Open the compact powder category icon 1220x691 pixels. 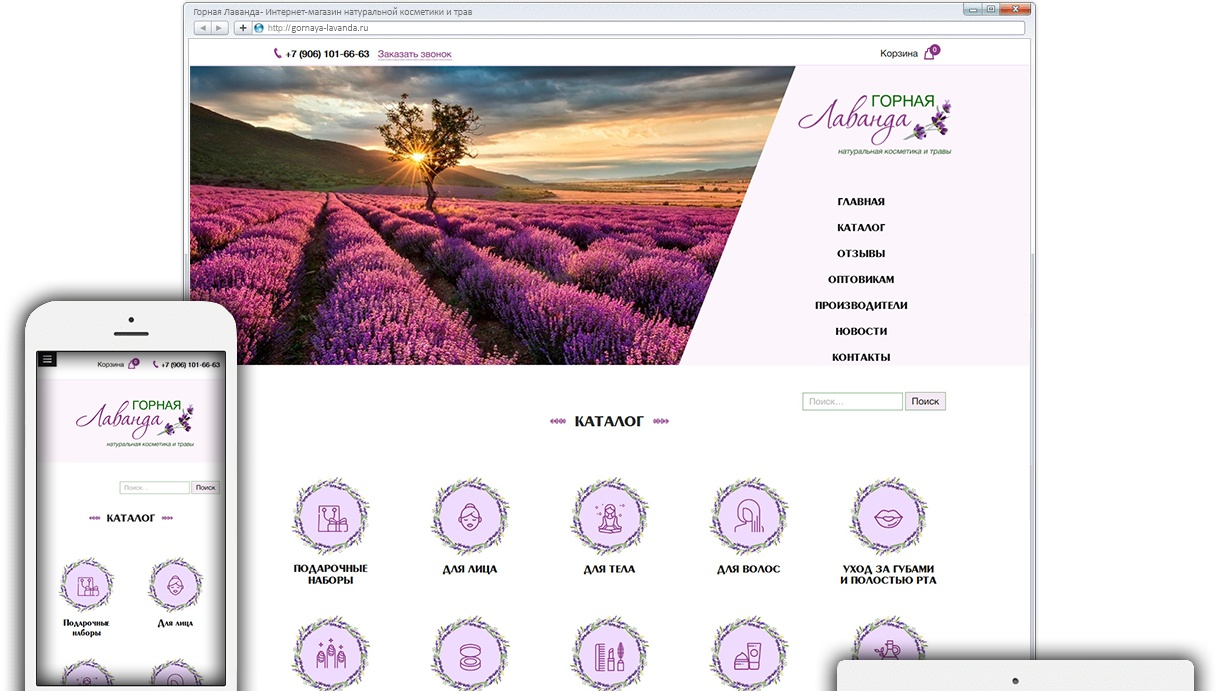pyautogui.click(x=470, y=653)
